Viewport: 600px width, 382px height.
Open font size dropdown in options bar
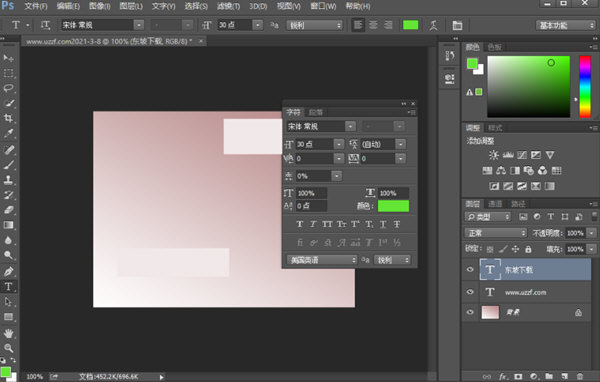(258, 25)
